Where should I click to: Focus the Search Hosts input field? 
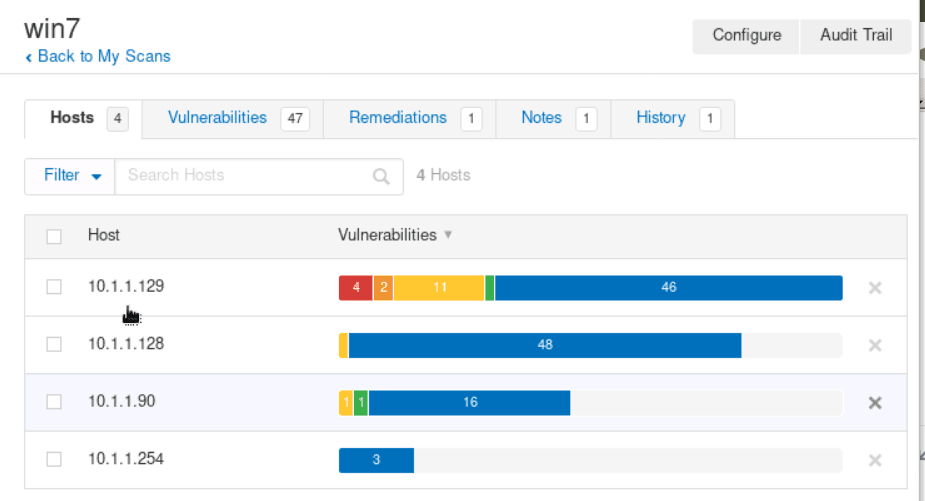(x=245, y=176)
